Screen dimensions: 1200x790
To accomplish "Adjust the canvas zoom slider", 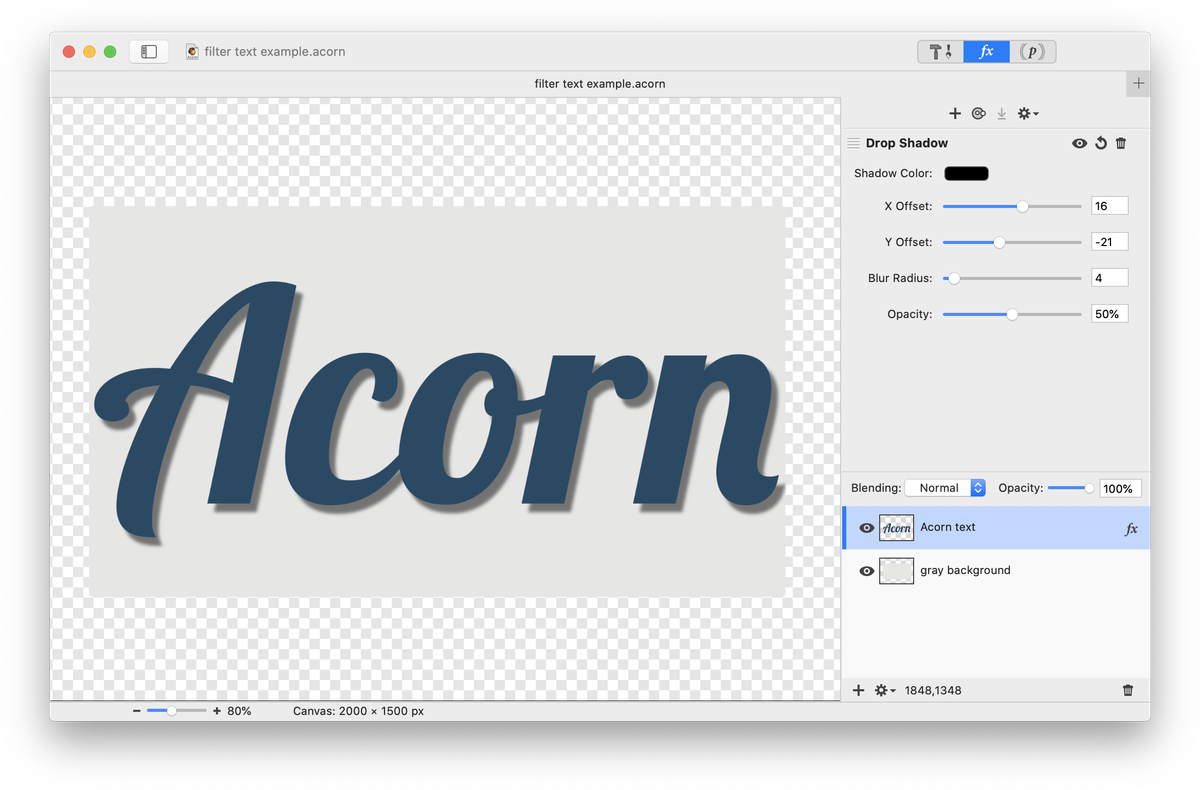I will (177, 711).
